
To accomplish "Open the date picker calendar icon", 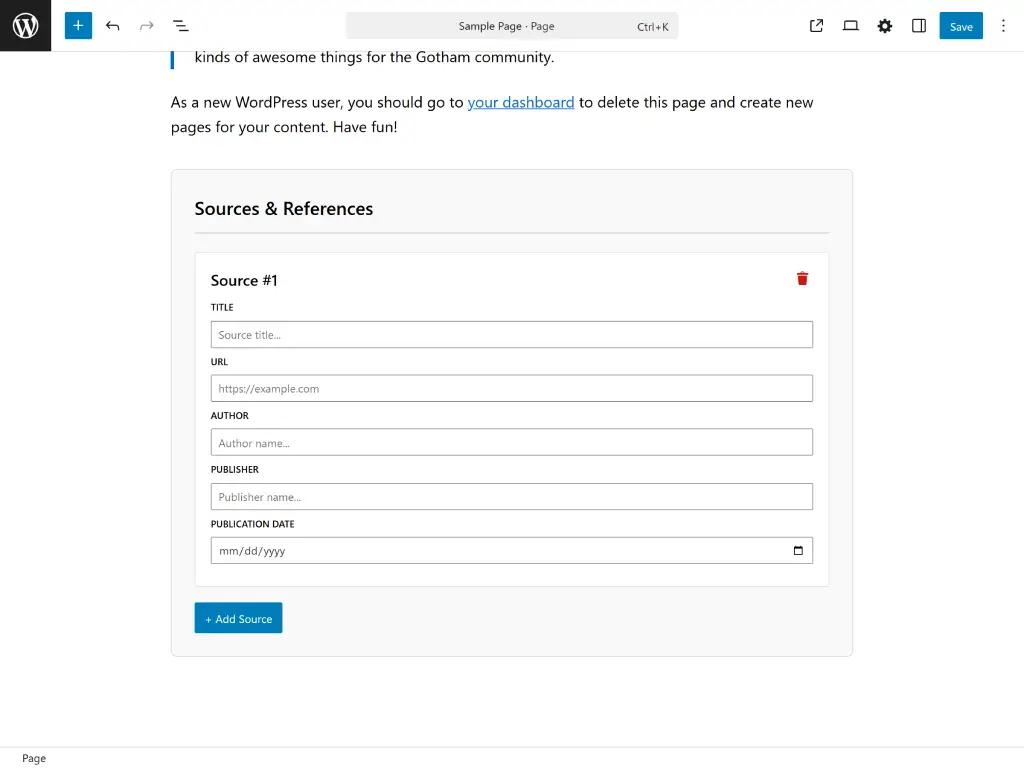I will pos(797,551).
